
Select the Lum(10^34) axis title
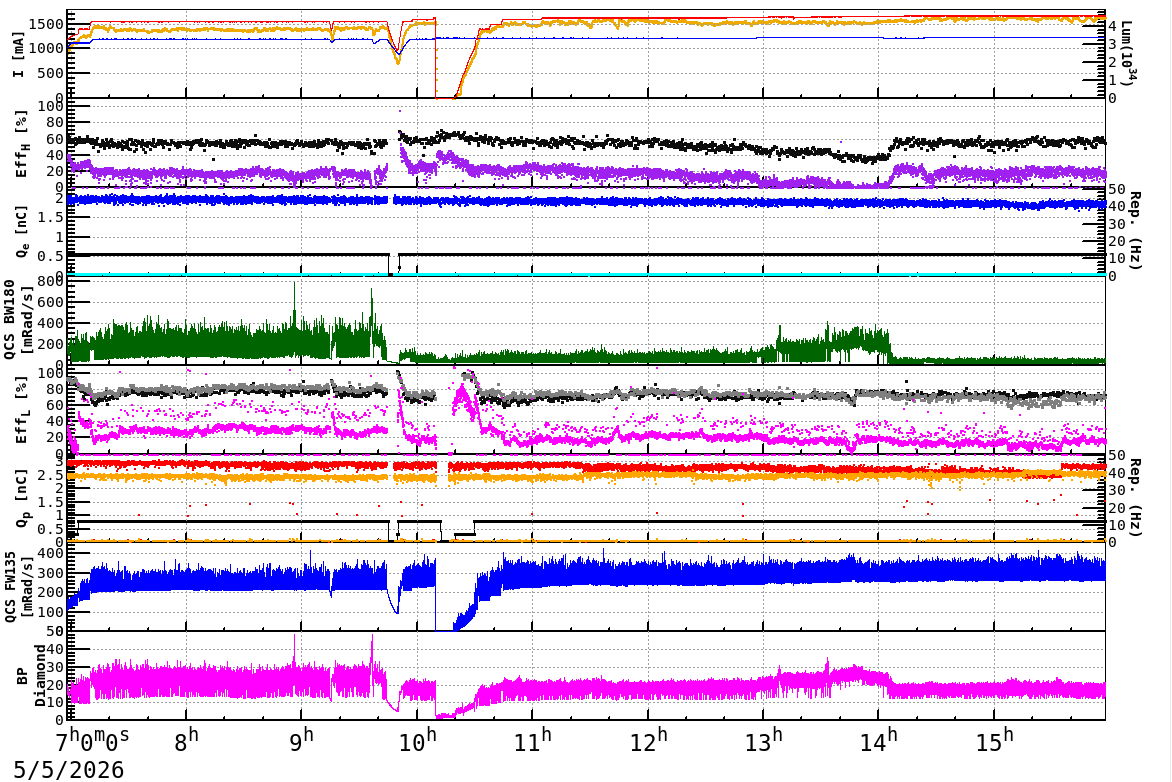(1130, 52)
